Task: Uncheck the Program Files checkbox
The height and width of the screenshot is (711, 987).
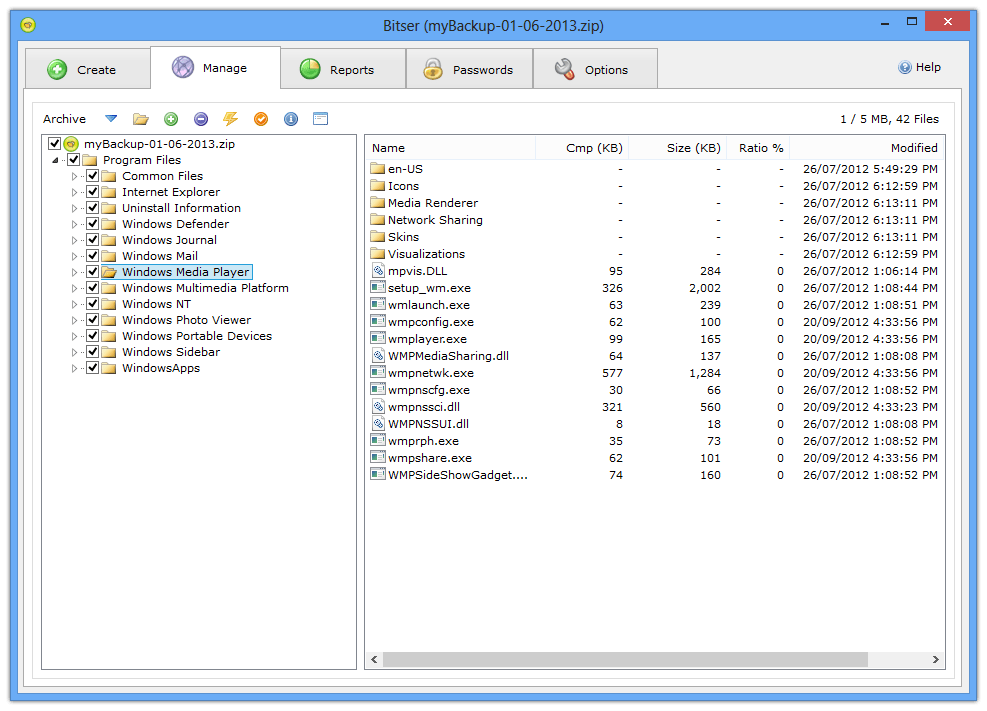Action: coord(74,160)
